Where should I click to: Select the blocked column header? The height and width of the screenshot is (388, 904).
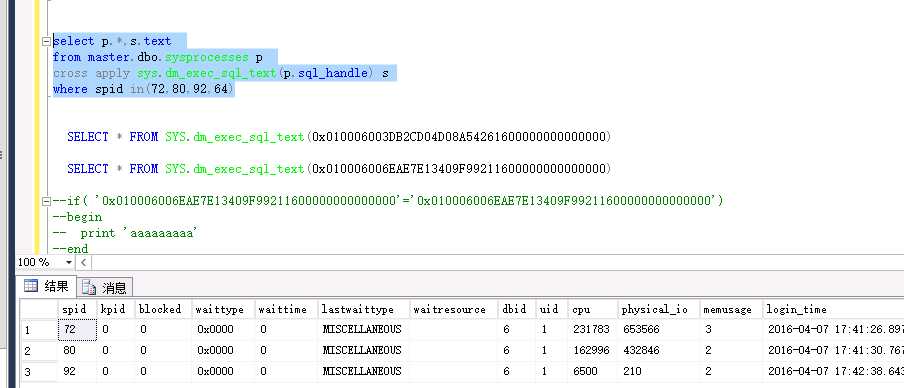point(164,309)
